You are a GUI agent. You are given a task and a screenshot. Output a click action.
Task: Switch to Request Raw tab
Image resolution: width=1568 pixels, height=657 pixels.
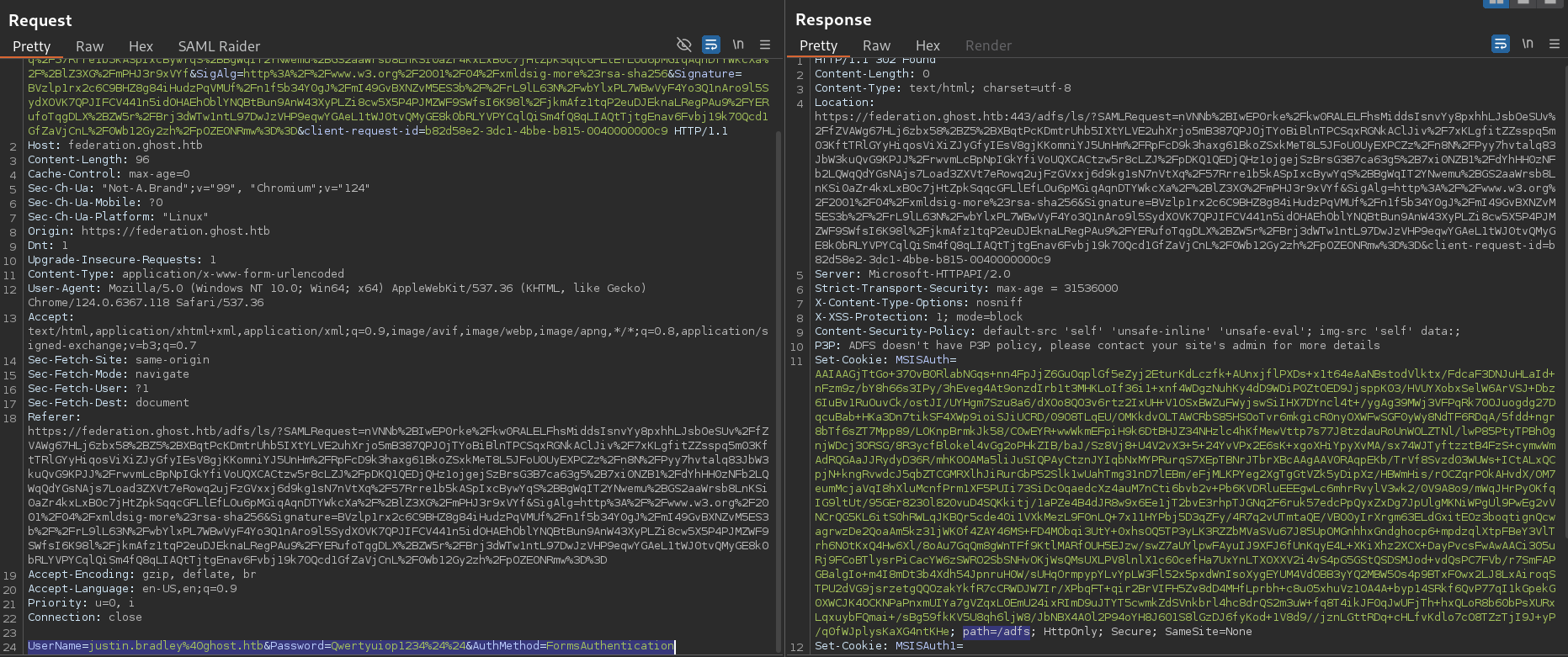click(x=89, y=46)
